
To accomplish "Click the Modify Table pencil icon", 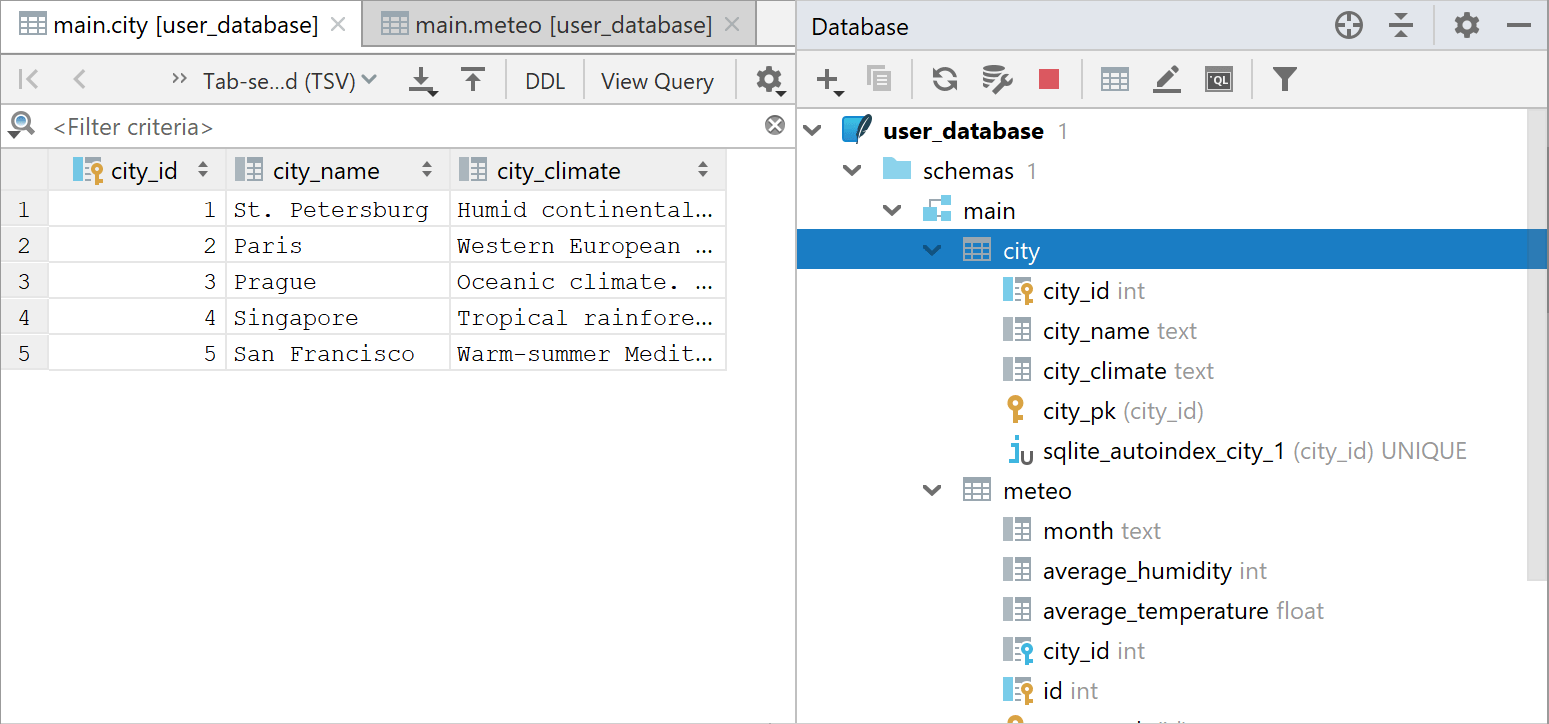I will (1166, 79).
